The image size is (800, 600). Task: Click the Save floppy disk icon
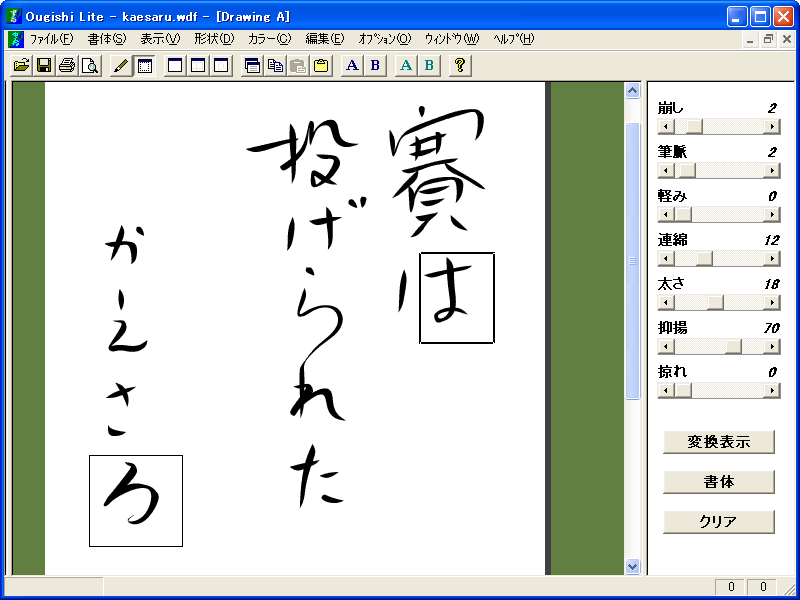[x=44, y=66]
